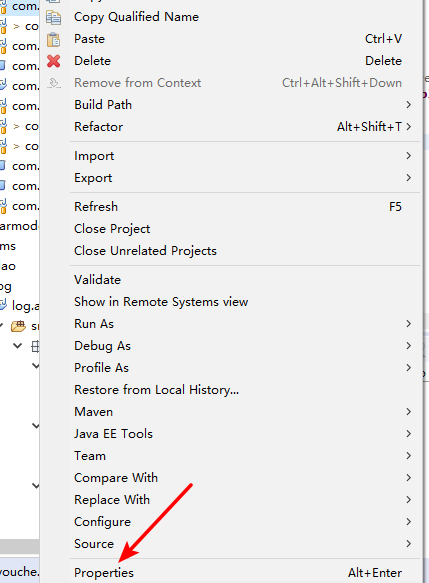Collapse the package tree chevron beside the grid icon

(17, 346)
